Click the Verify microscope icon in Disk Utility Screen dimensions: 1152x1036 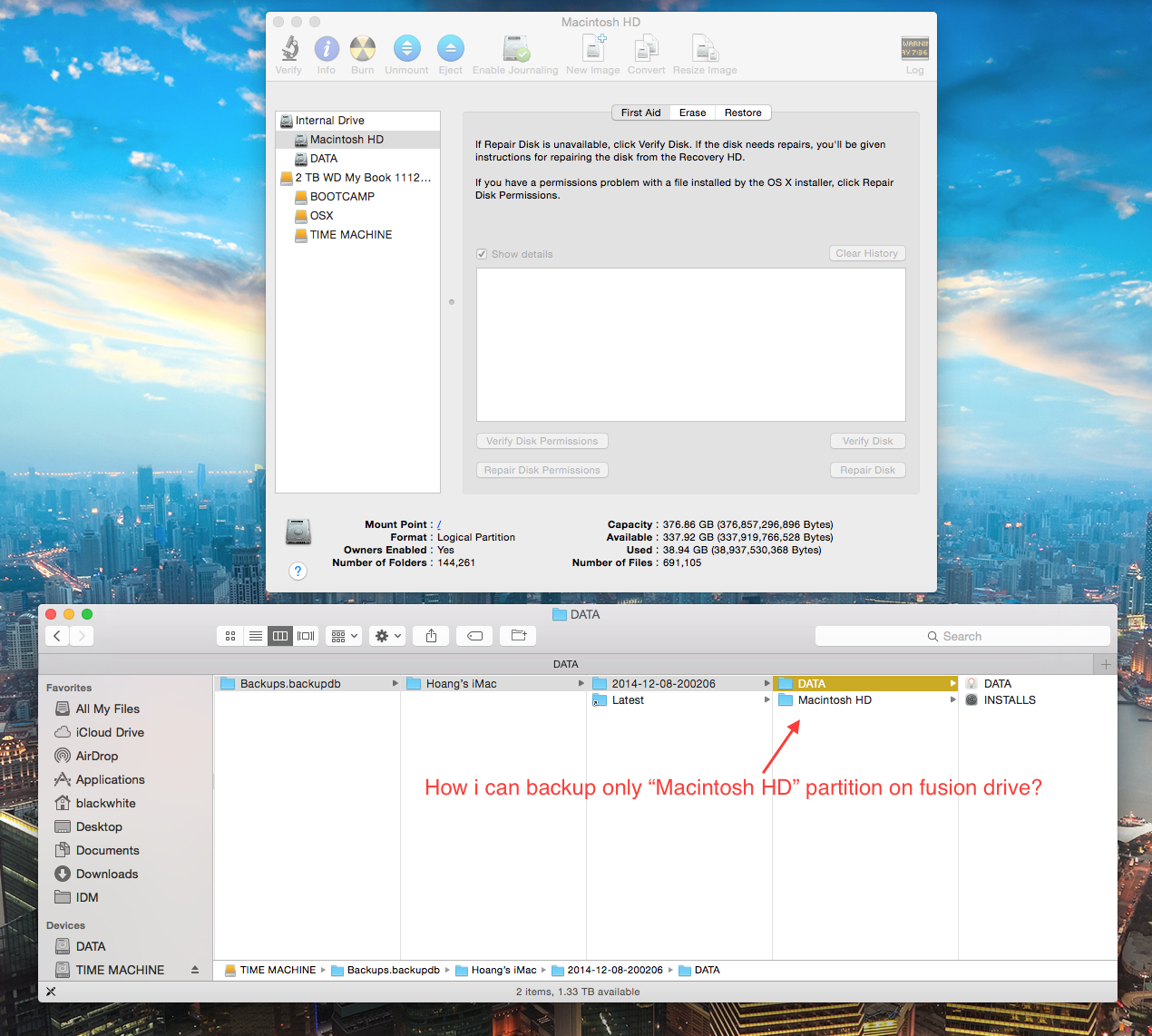click(x=288, y=49)
